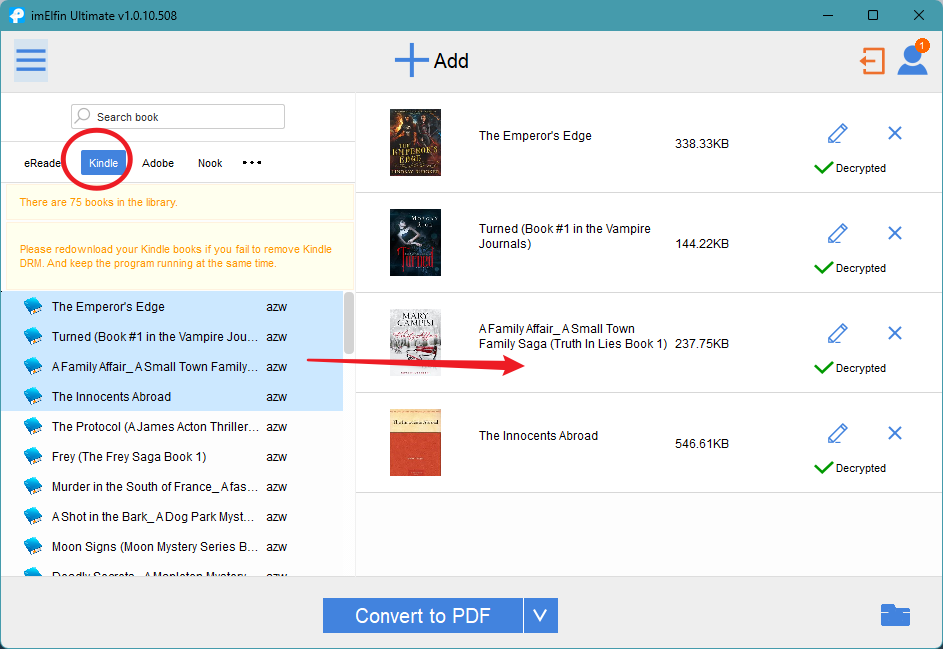This screenshot has width=943, height=649.
Task: Select The Protocol in the book list
Action: click(150, 426)
